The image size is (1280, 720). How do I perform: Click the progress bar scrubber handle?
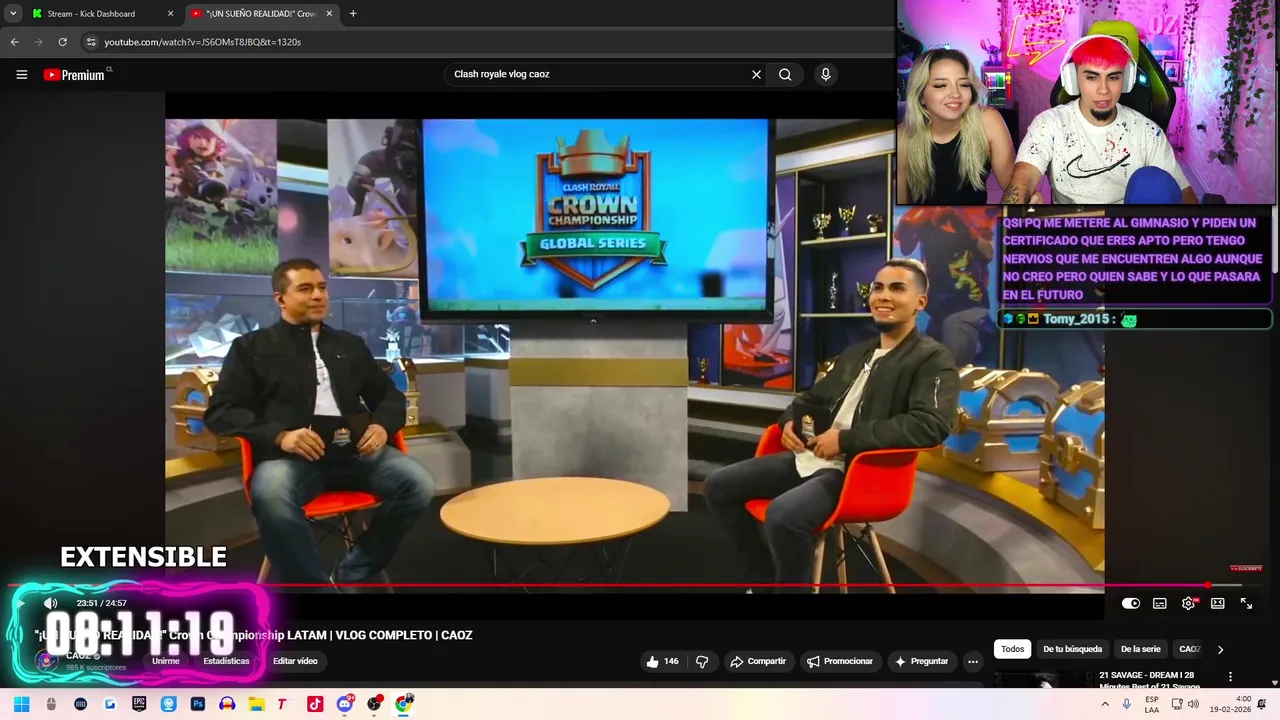coord(1208,585)
